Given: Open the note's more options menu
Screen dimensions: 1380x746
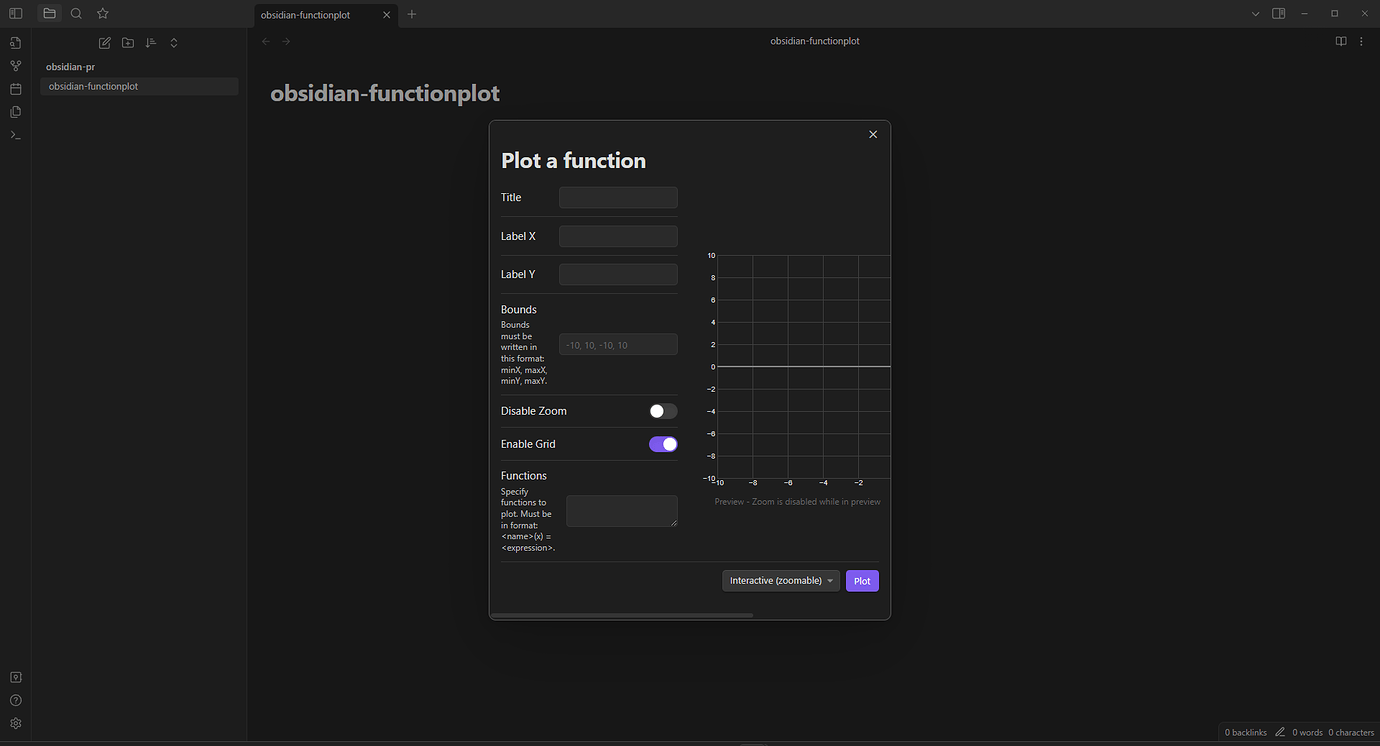Looking at the screenshot, I should 1361,41.
